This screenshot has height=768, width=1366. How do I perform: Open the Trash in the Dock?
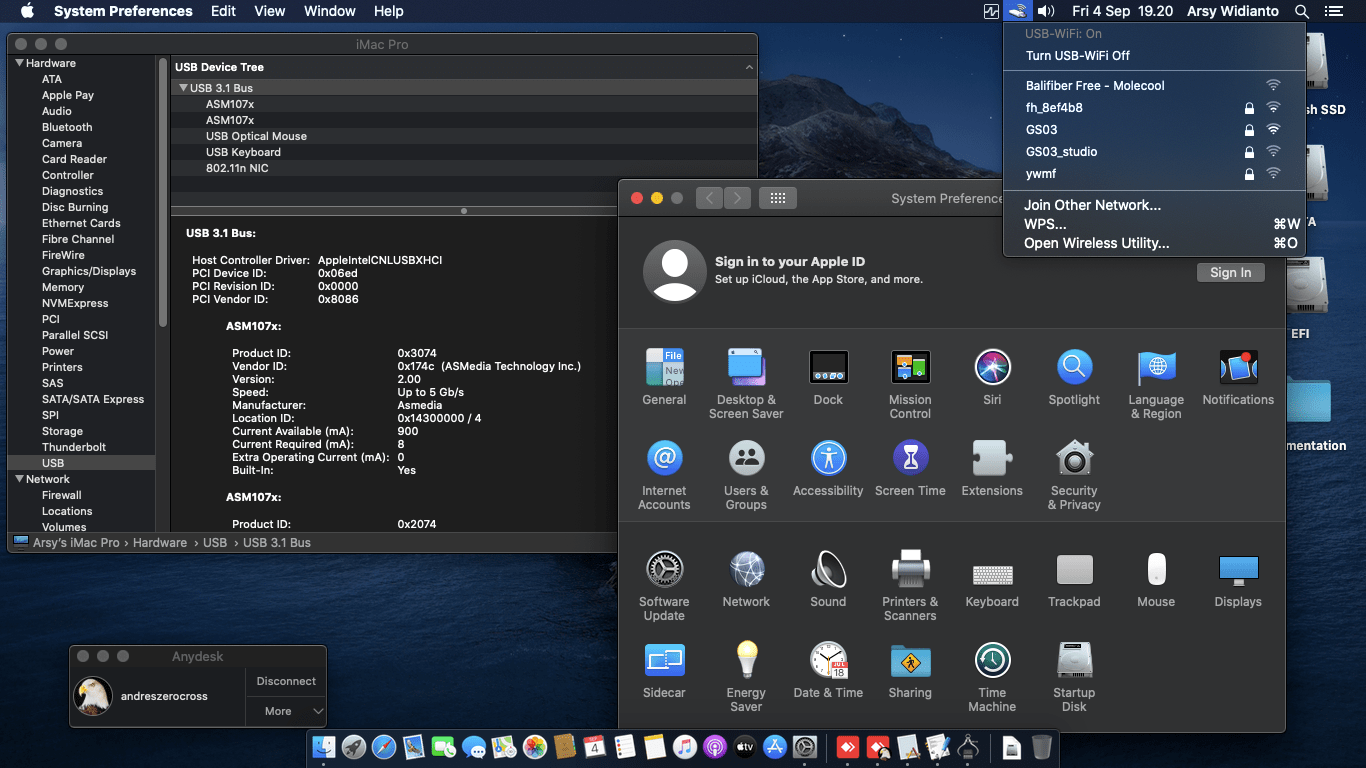coord(1041,746)
